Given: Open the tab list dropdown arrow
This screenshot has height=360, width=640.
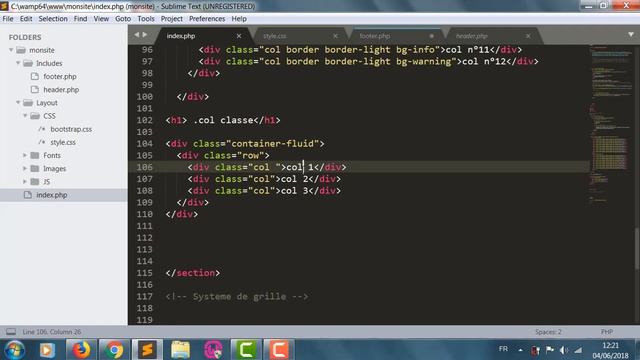Looking at the screenshot, I should click(631, 35).
